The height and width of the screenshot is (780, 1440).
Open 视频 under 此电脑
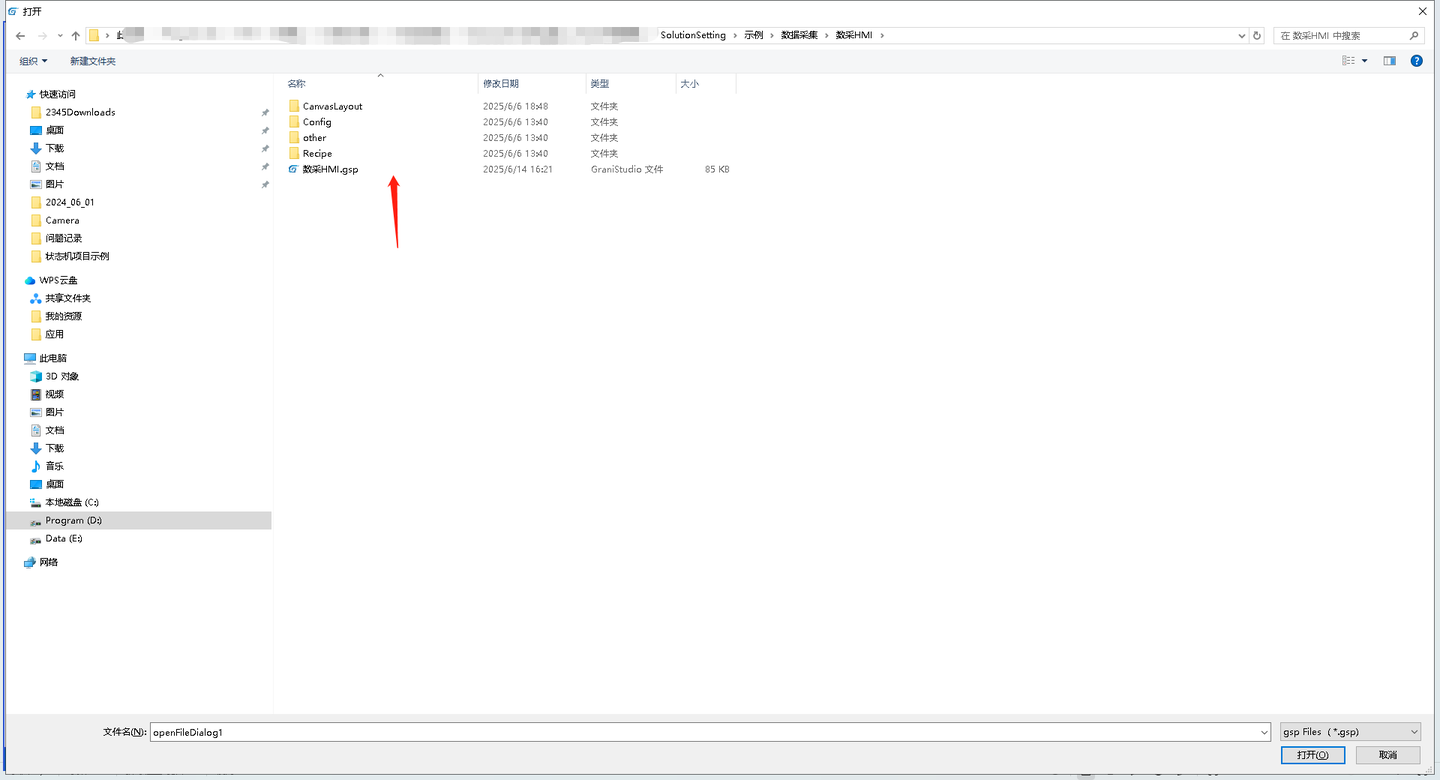[x=54, y=394]
